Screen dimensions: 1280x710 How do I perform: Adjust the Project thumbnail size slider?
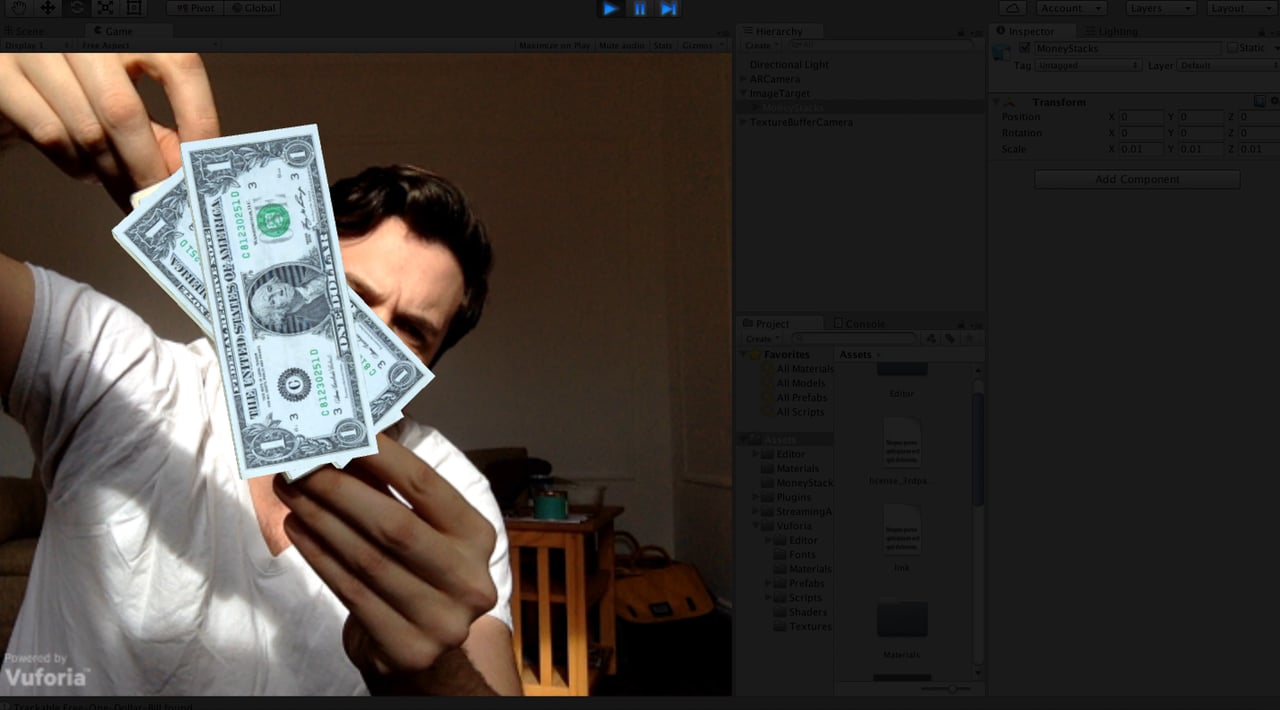pos(951,688)
